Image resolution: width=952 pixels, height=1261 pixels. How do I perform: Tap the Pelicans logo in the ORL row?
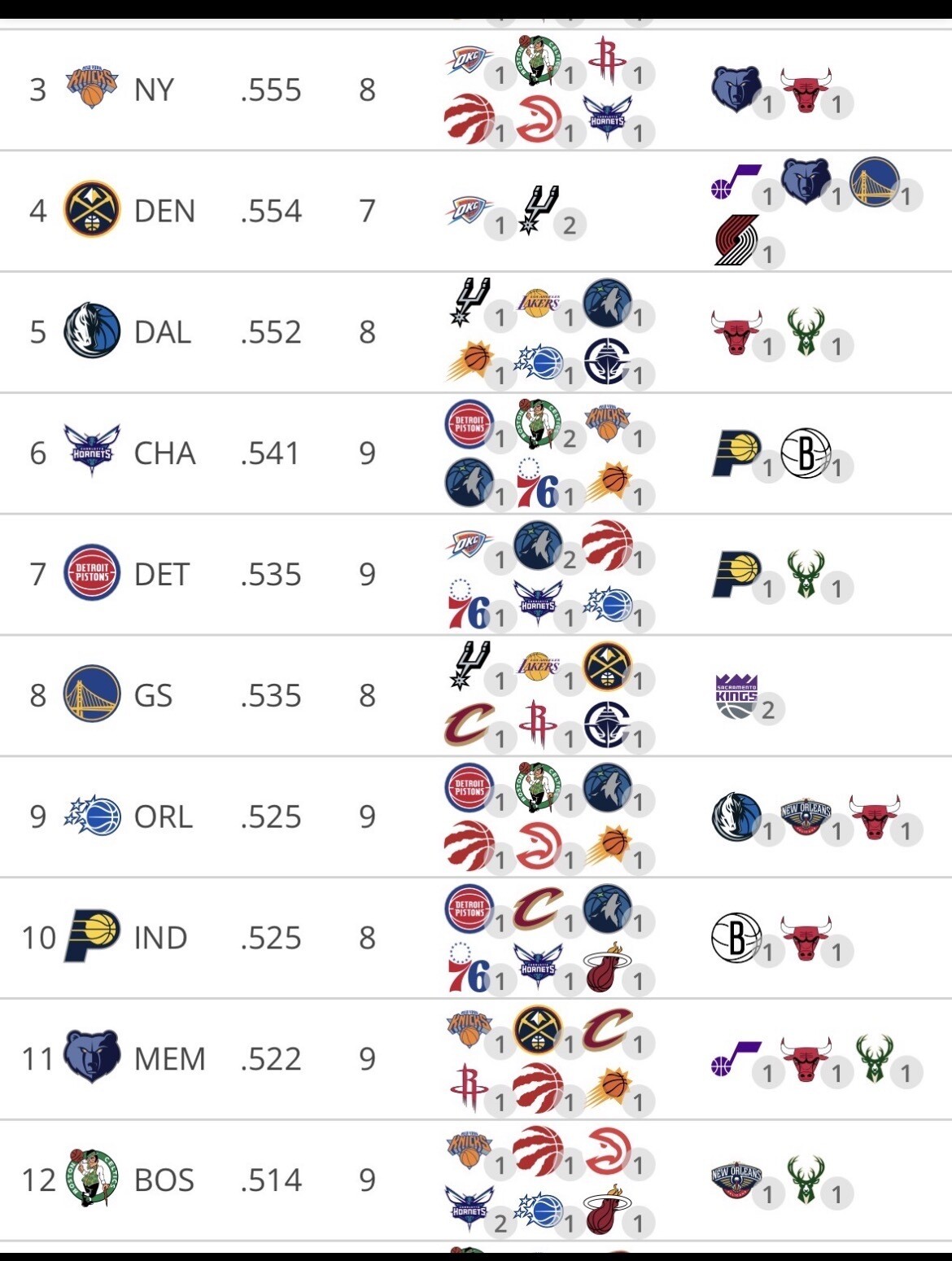coord(805,817)
